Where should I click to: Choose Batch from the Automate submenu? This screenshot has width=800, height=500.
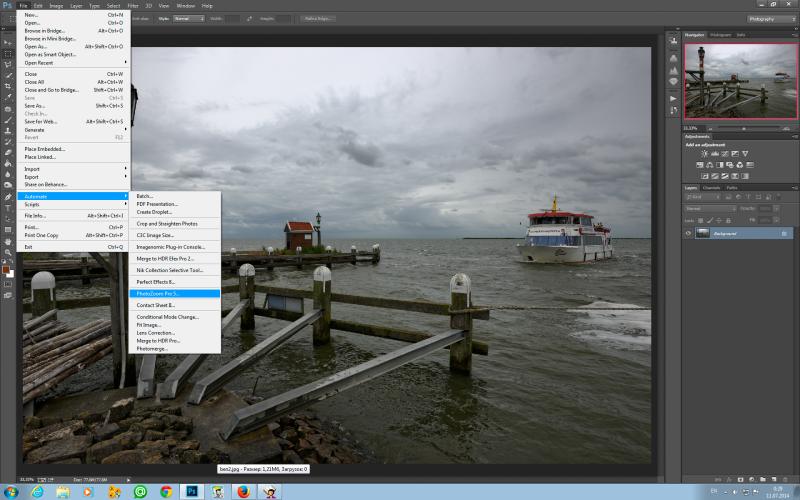(174, 196)
